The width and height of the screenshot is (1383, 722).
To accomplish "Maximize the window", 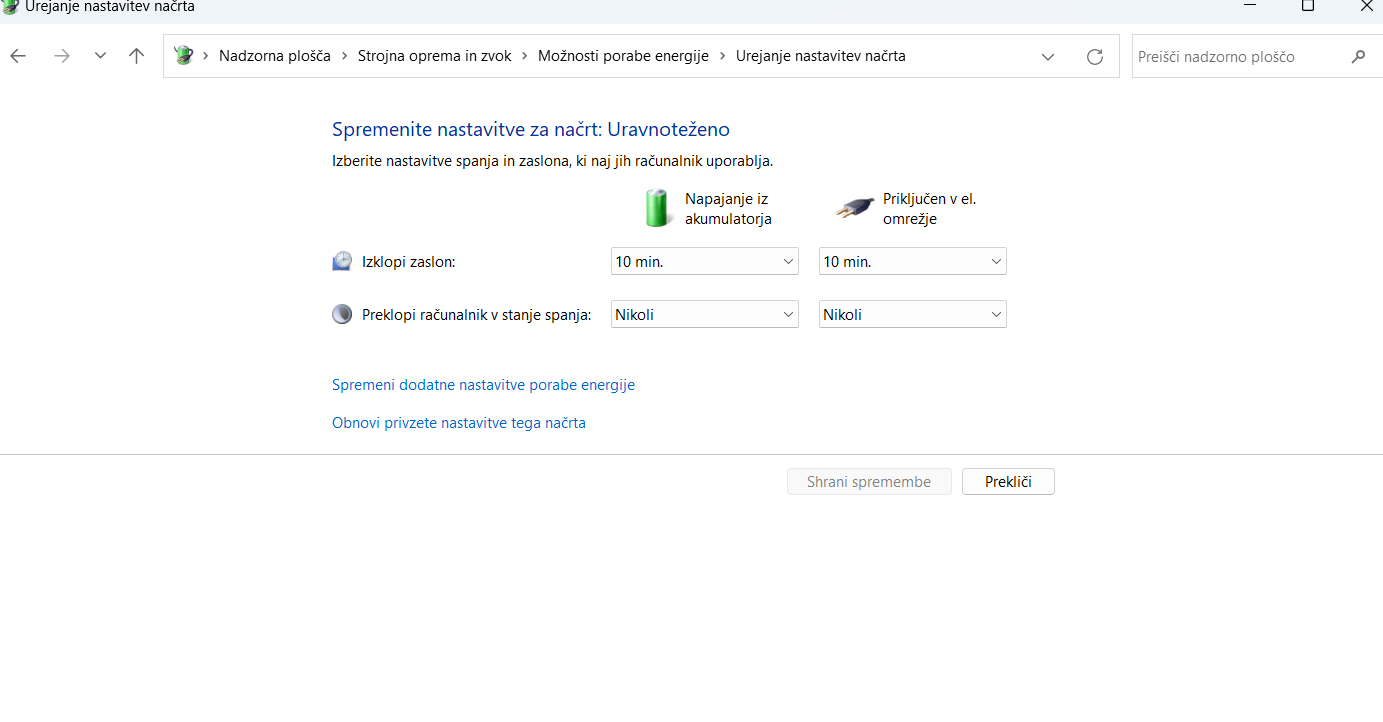I will (x=1307, y=6).
